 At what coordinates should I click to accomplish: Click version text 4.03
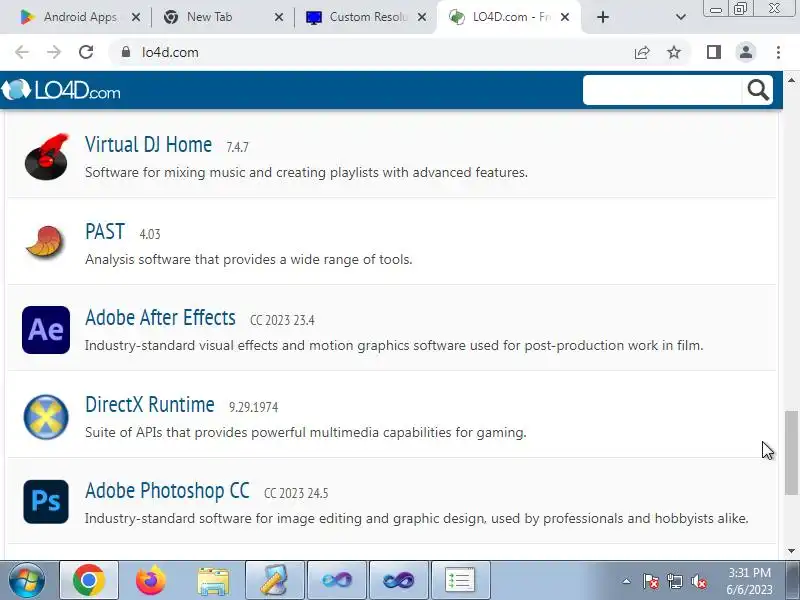coord(150,234)
